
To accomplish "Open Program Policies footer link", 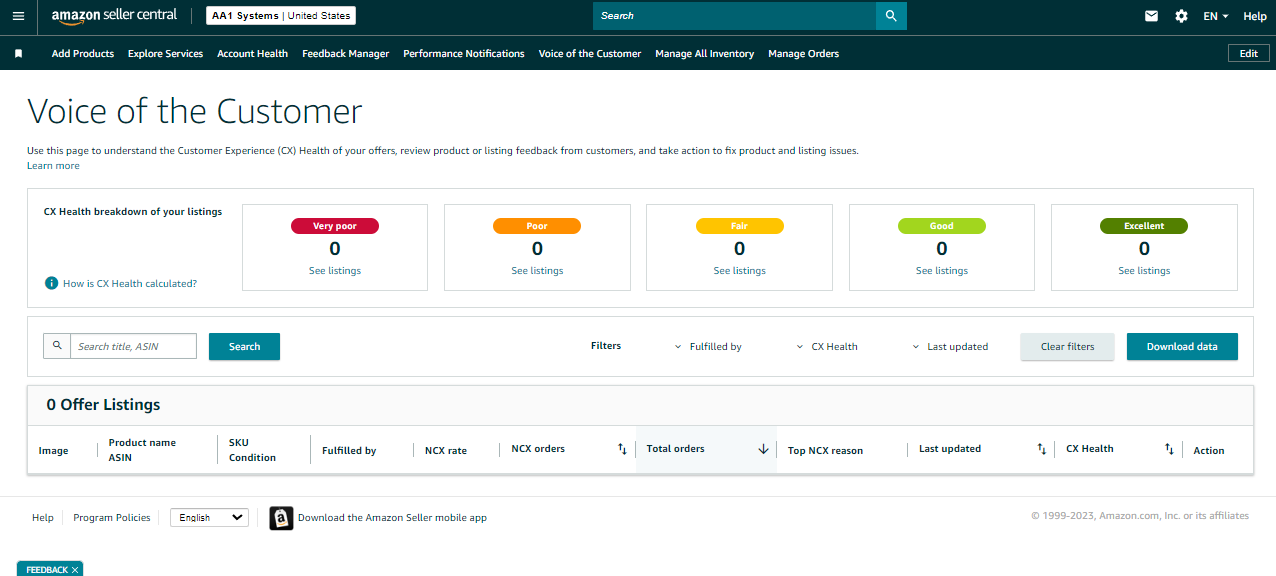I will (x=112, y=518).
